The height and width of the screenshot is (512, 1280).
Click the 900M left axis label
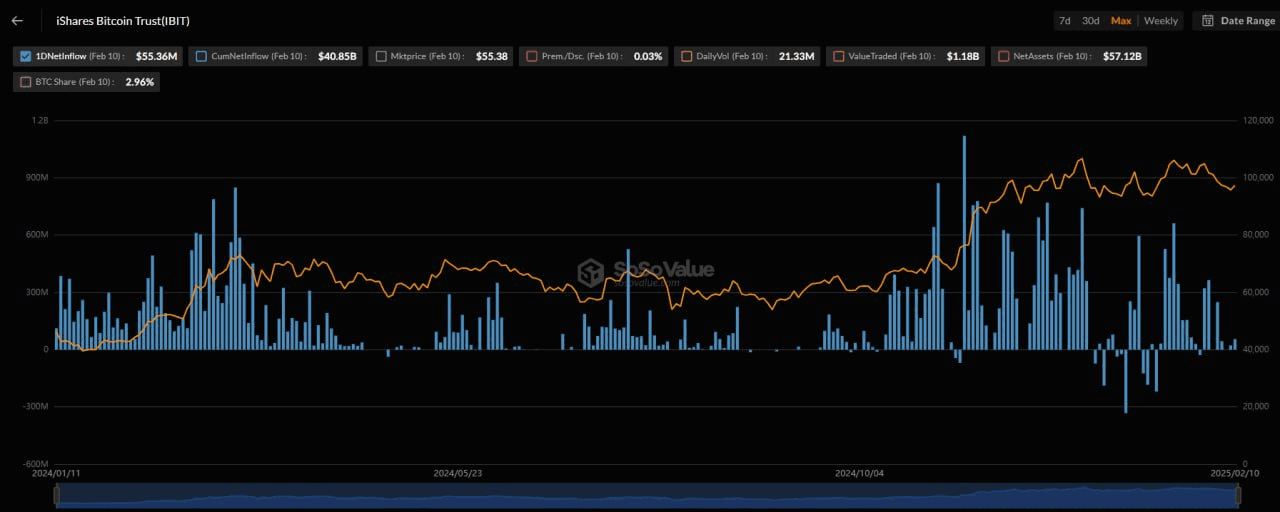(35, 178)
